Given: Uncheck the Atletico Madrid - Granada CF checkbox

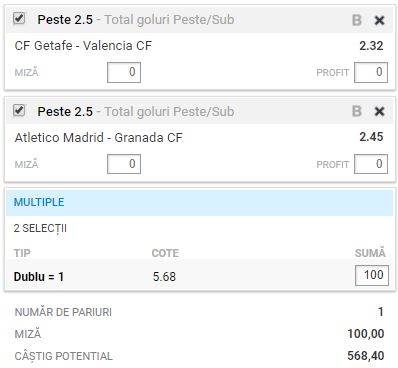Looking at the screenshot, I should point(19,110).
